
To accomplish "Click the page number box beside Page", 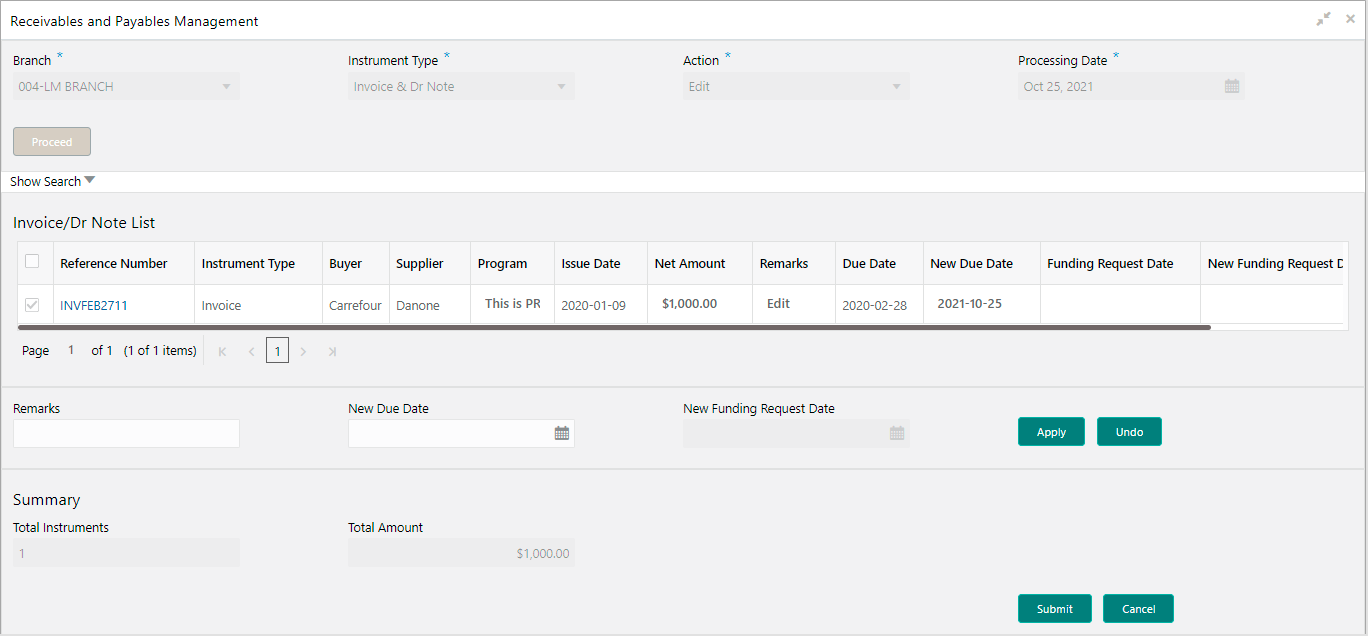I will 71,351.
